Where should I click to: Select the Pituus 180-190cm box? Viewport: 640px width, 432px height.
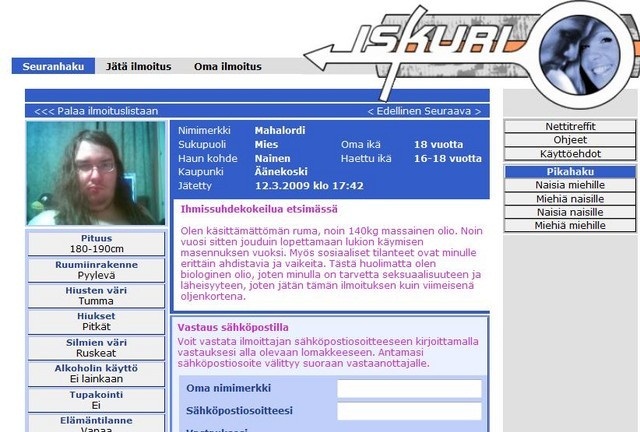[96, 244]
